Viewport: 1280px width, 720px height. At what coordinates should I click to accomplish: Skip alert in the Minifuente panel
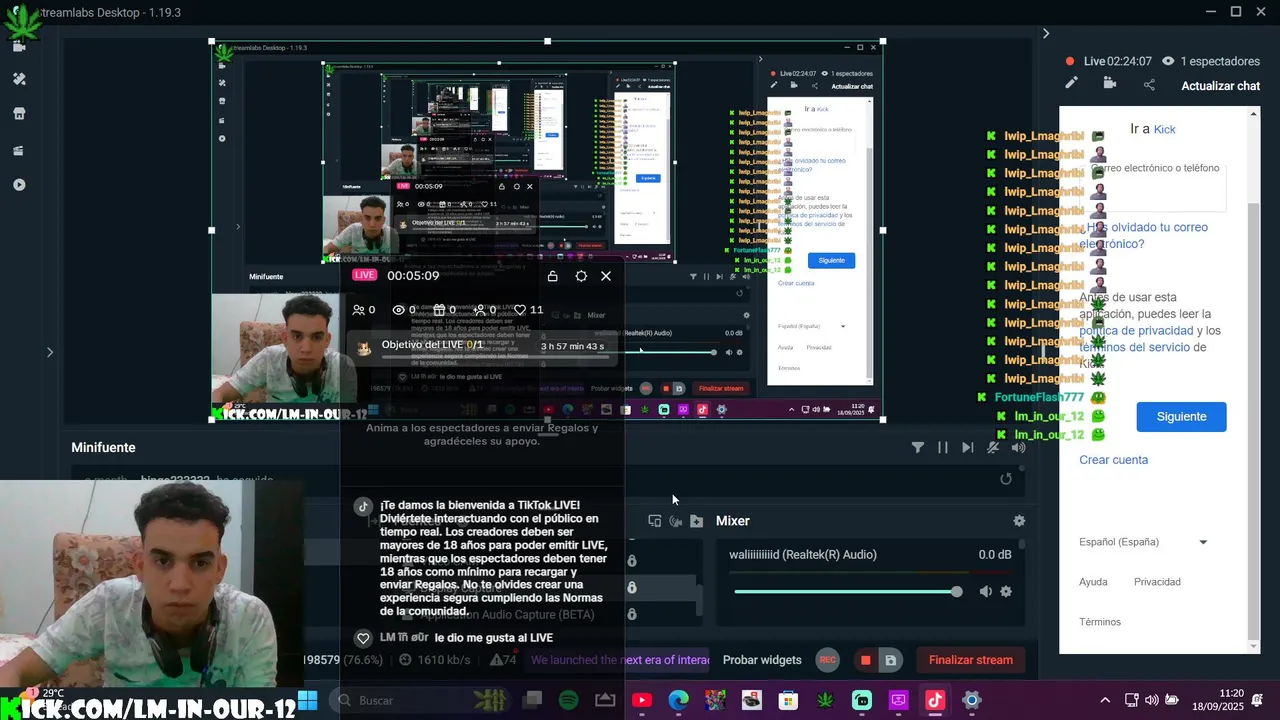[967, 448]
